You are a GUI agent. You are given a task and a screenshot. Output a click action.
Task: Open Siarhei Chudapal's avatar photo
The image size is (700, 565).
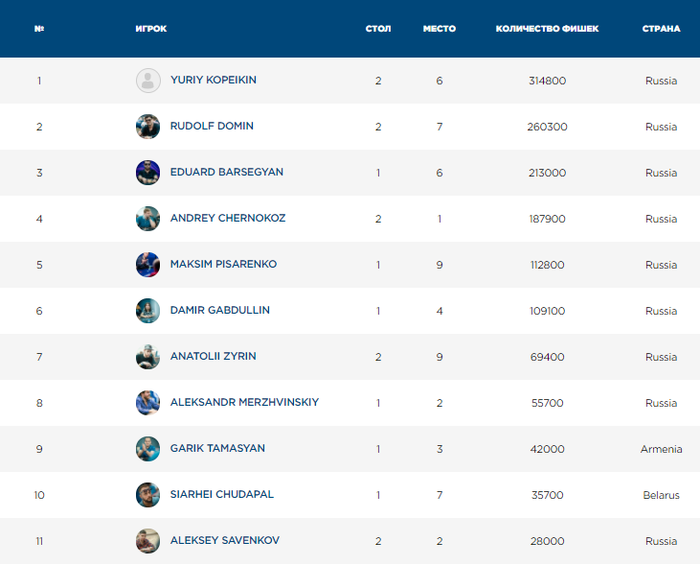point(148,494)
